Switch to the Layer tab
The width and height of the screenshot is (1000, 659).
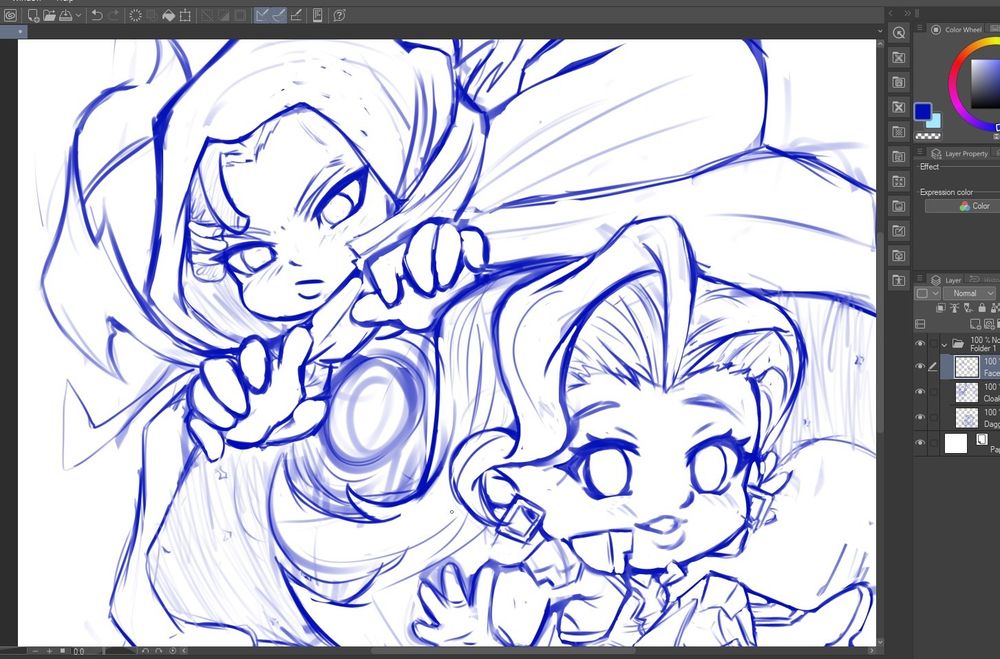[945, 279]
